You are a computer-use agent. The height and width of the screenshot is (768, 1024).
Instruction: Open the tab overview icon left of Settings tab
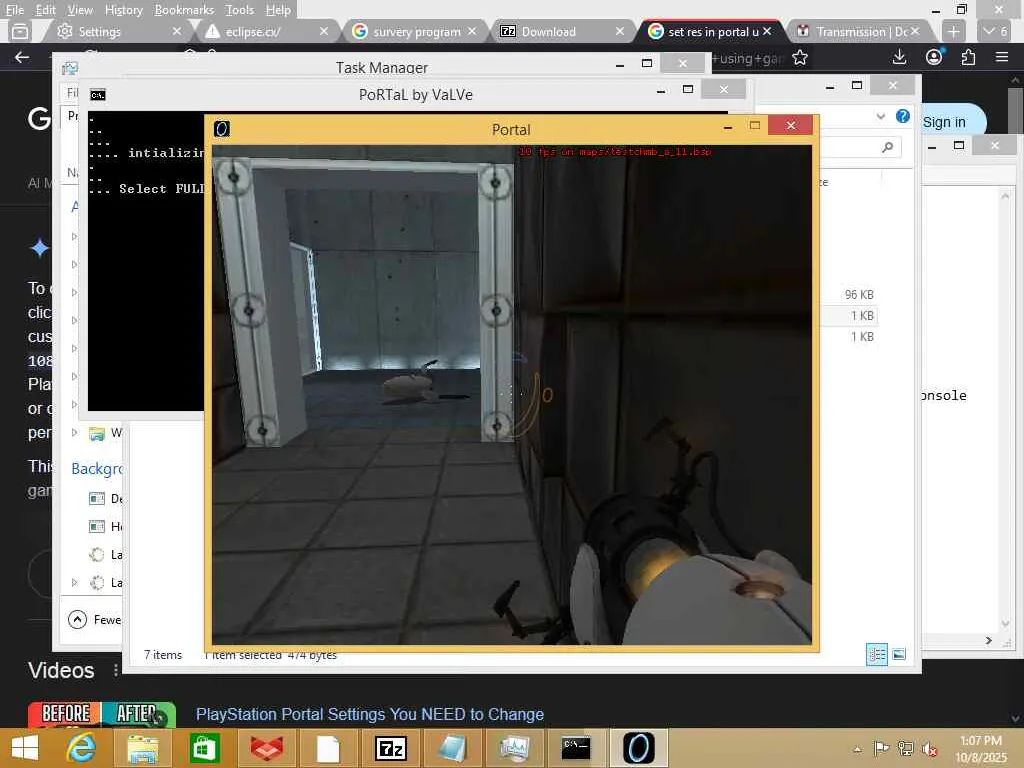point(20,31)
